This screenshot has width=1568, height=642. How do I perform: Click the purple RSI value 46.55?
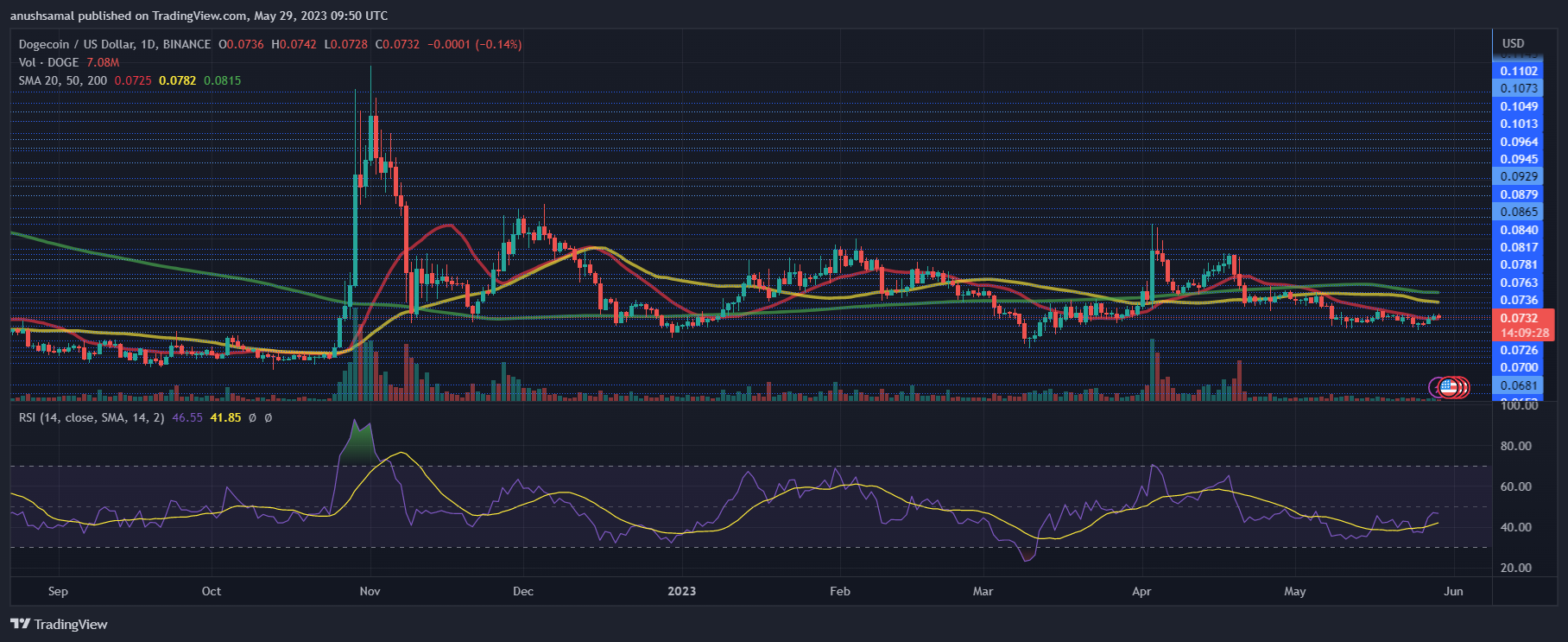click(187, 417)
